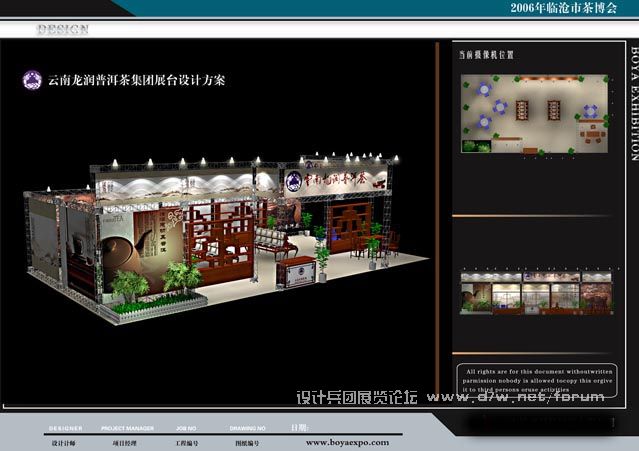This screenshot has height=451, width=639.
Task: Open the www.boyaexpo.com link
Action: tap(347, 442)
